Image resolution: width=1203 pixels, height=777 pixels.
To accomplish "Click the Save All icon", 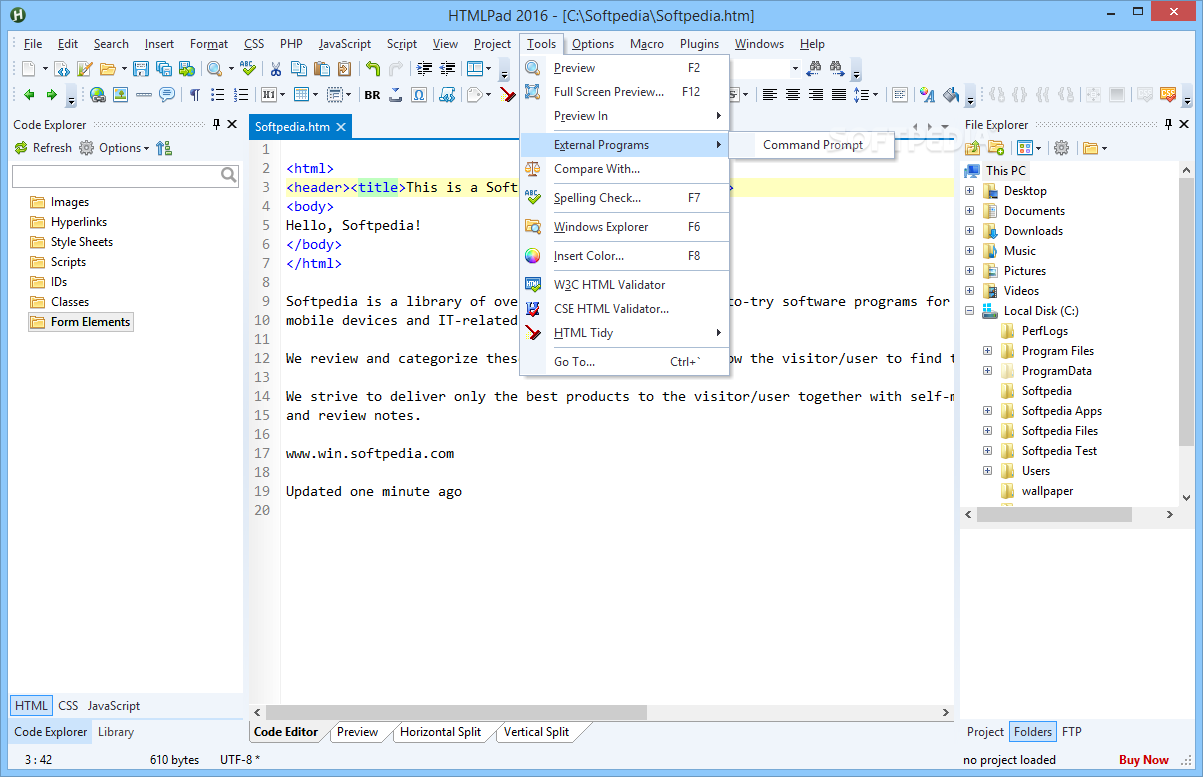I will (x=164, y=69).
